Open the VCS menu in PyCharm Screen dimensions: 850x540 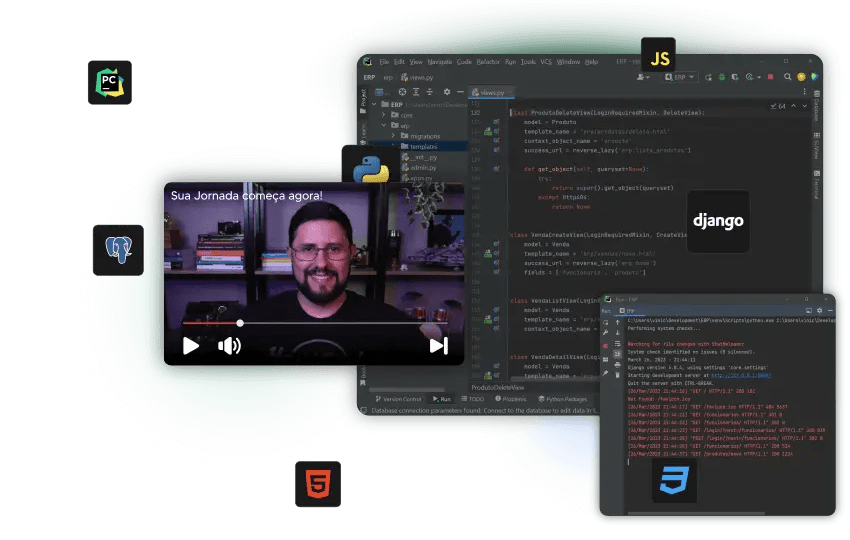click(546, 62)
